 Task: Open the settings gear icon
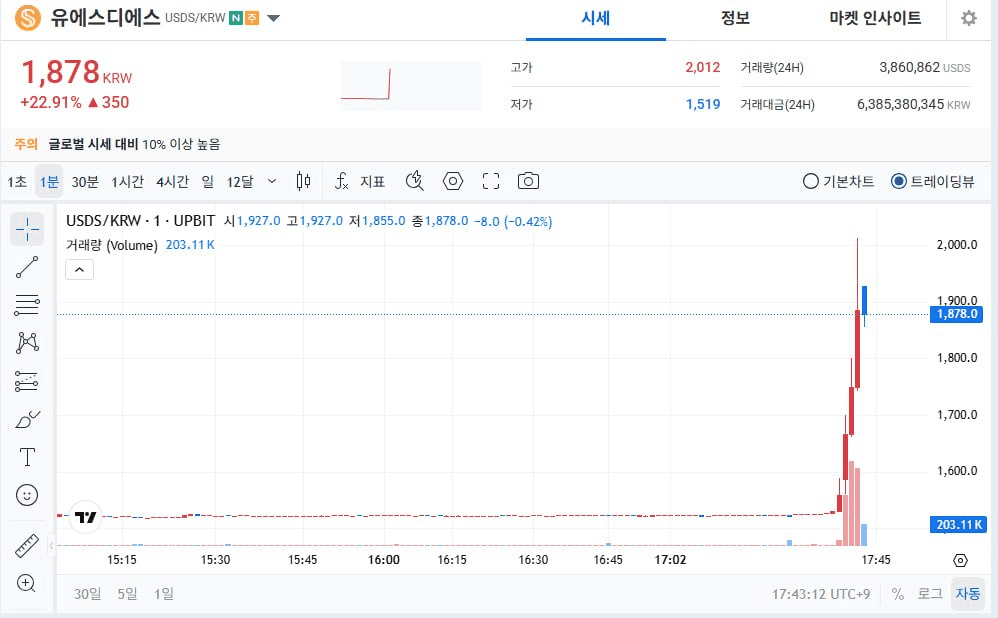(968, 19)
